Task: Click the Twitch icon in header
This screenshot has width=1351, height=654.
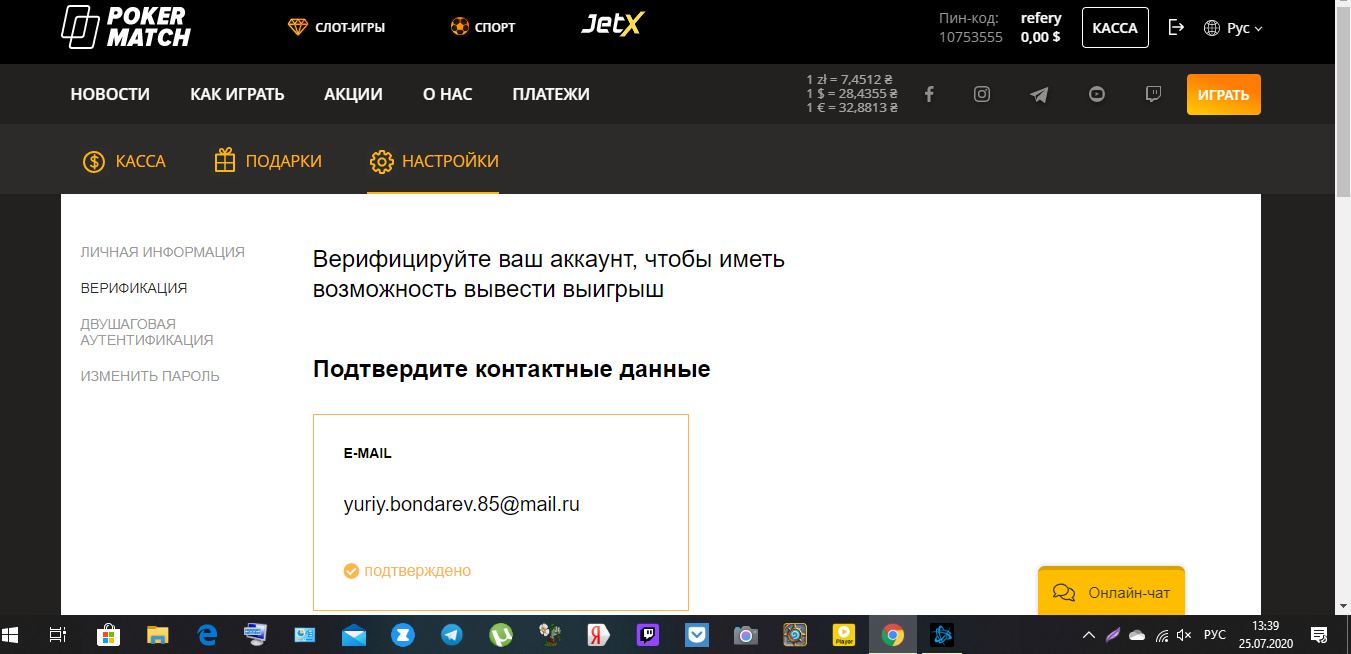Action: coord(1153,94)
